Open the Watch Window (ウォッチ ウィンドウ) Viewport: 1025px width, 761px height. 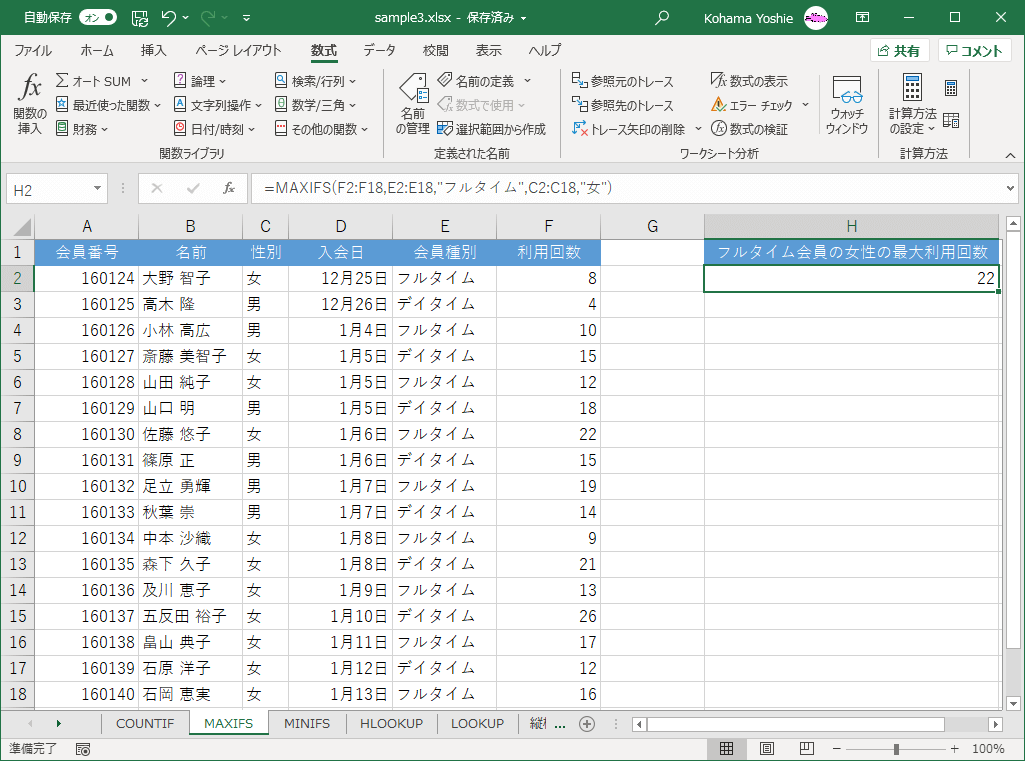coord(847,104)
